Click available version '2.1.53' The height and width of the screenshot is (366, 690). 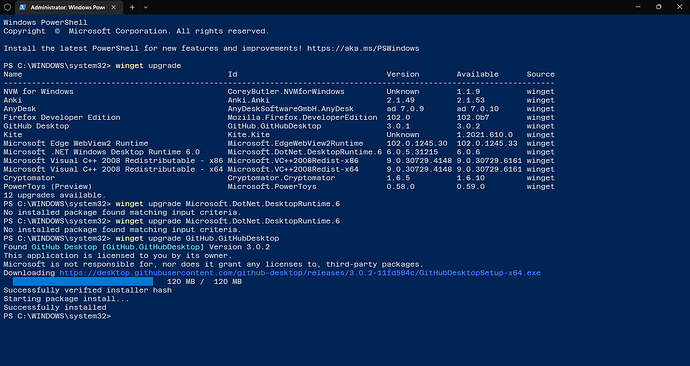click(470, 100)
